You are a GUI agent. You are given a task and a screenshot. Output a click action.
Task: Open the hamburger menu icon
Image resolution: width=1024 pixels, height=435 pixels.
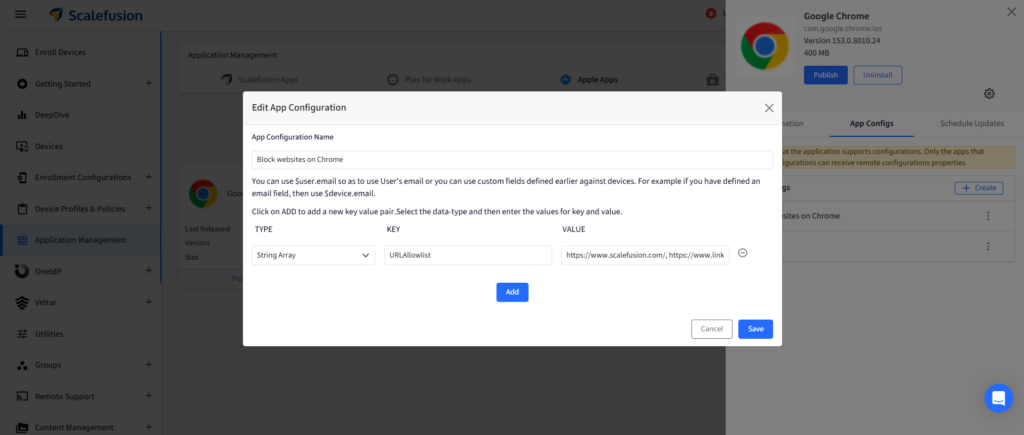tap(21, 14)
